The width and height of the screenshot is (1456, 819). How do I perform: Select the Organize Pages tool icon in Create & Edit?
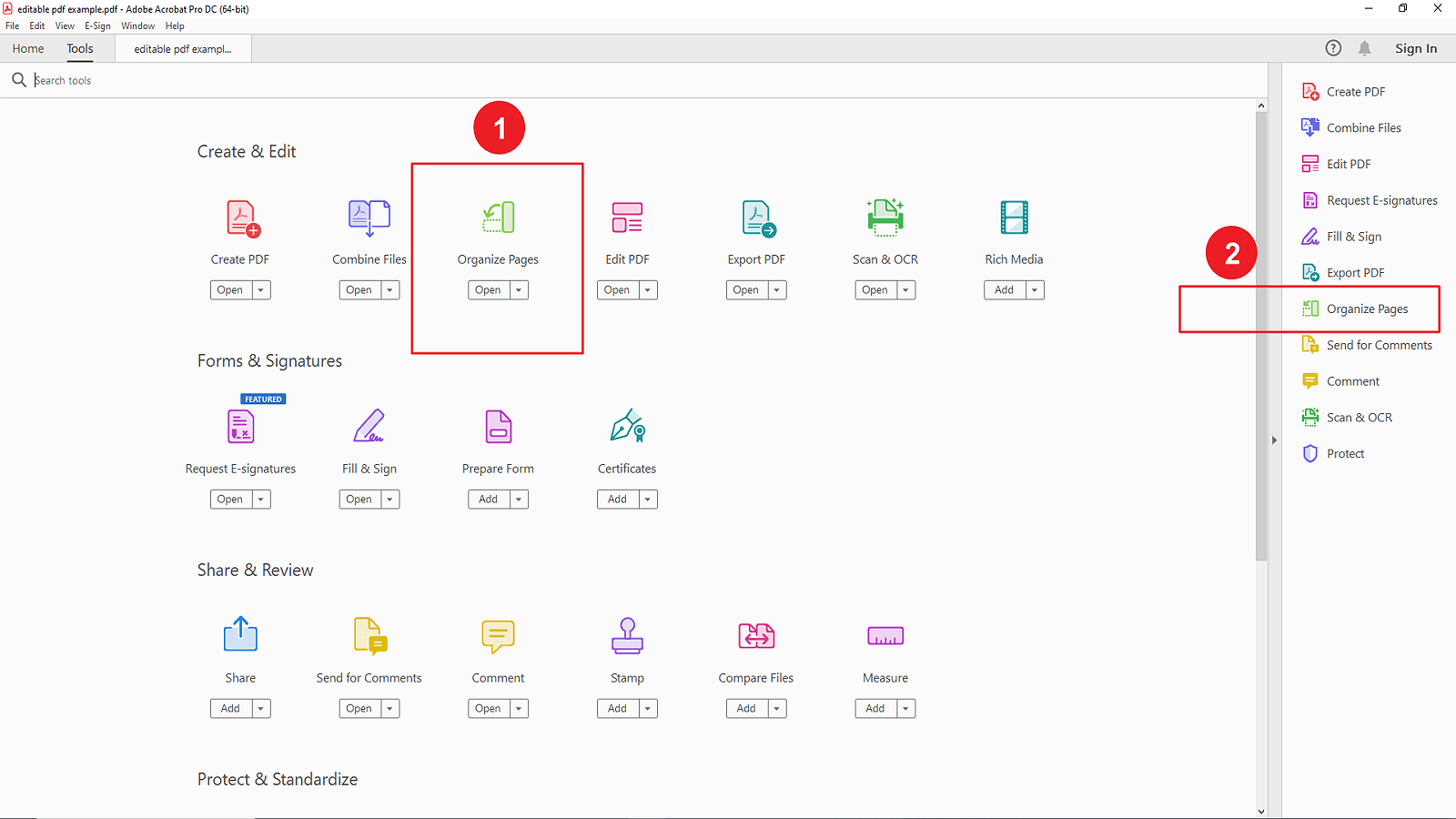pyautogui.click(x=498, y=217)
